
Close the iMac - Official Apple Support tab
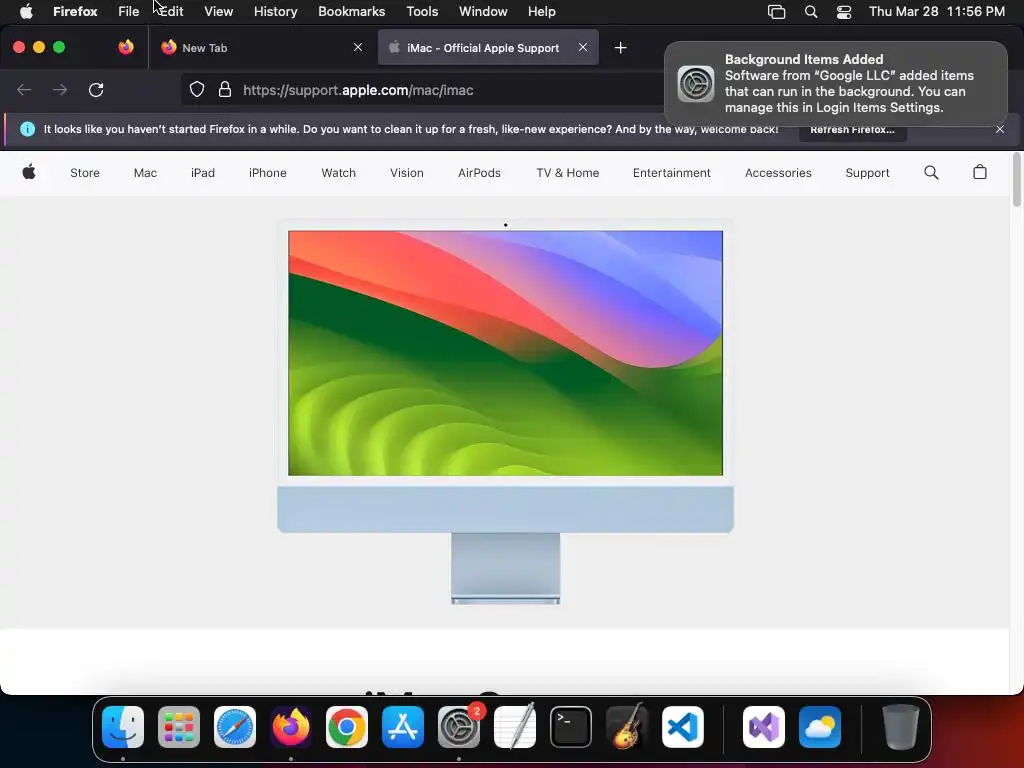(x=583, y=47)
